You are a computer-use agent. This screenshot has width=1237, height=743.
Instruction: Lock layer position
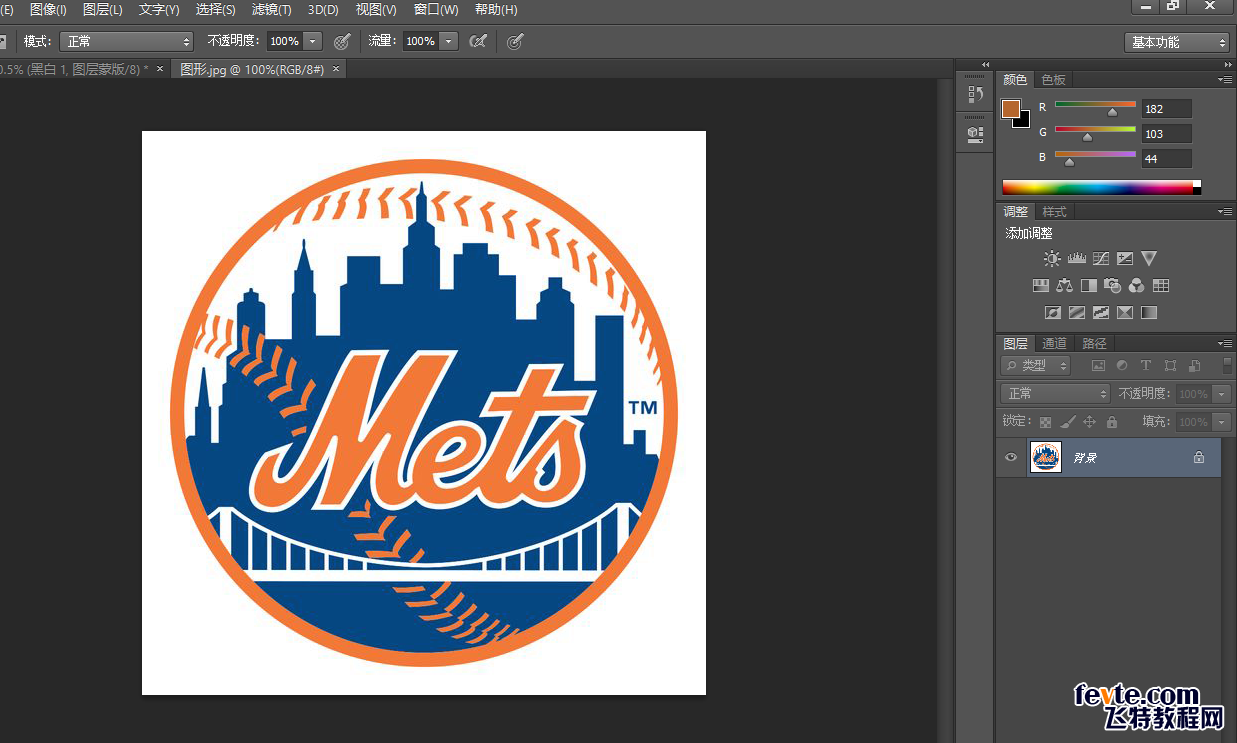coord(1090,422)
